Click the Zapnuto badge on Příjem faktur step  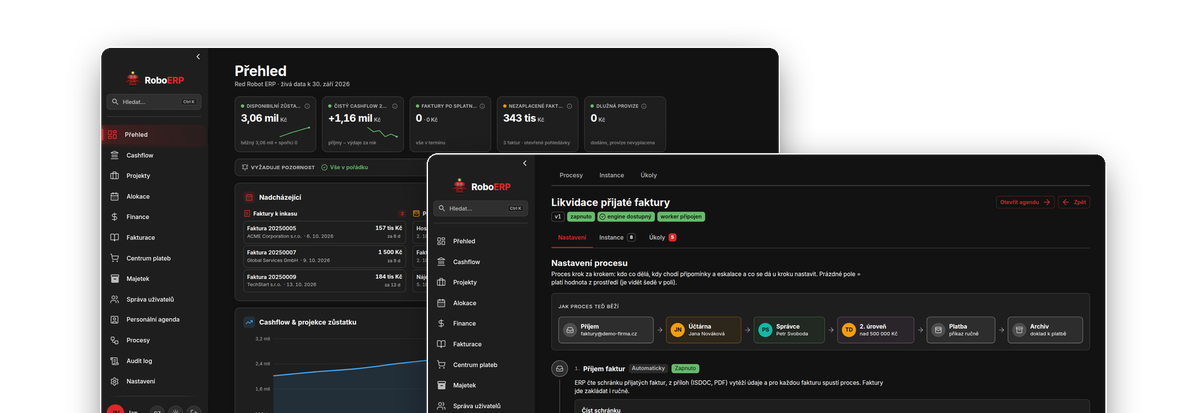(685, 368)
